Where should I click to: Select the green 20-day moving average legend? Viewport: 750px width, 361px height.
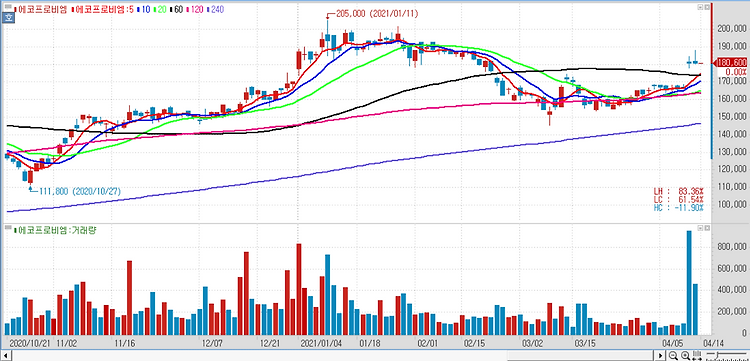coord(160,10)
